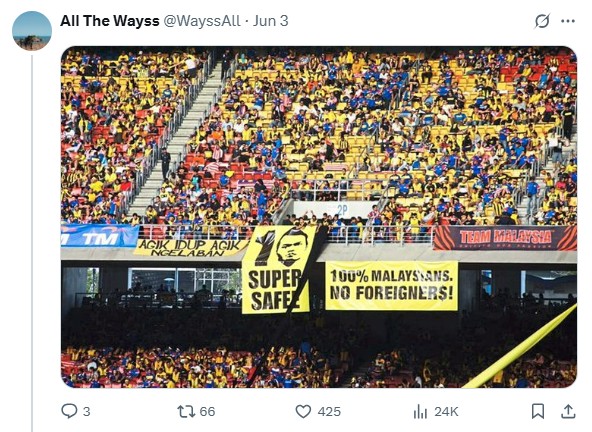Toggle repost via the 66 count

207,411
